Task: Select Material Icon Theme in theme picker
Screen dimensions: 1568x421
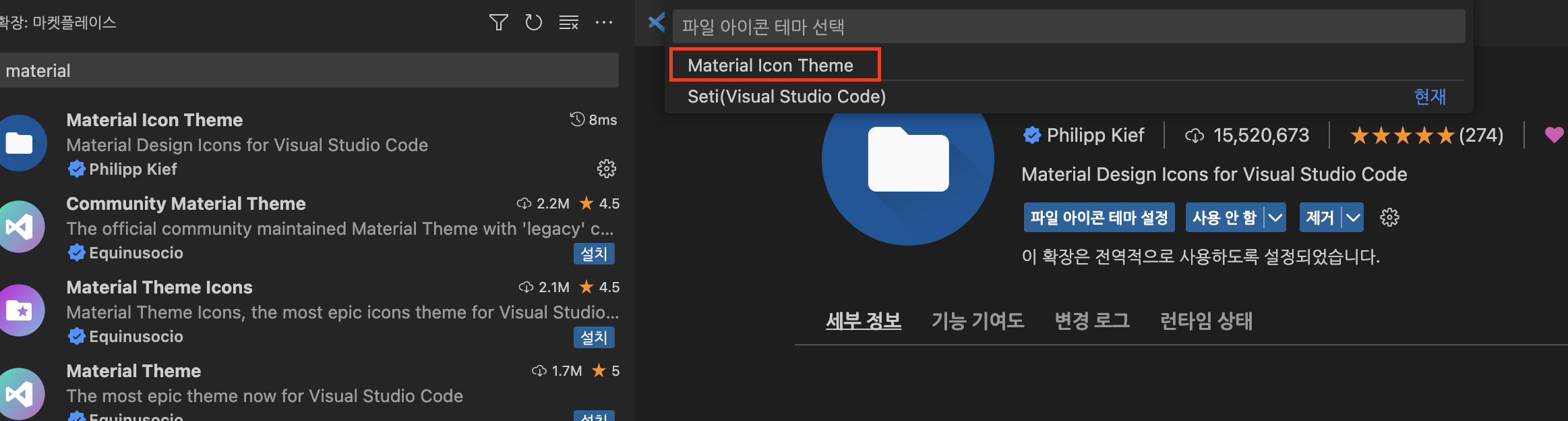Action: coord(1068,65)
